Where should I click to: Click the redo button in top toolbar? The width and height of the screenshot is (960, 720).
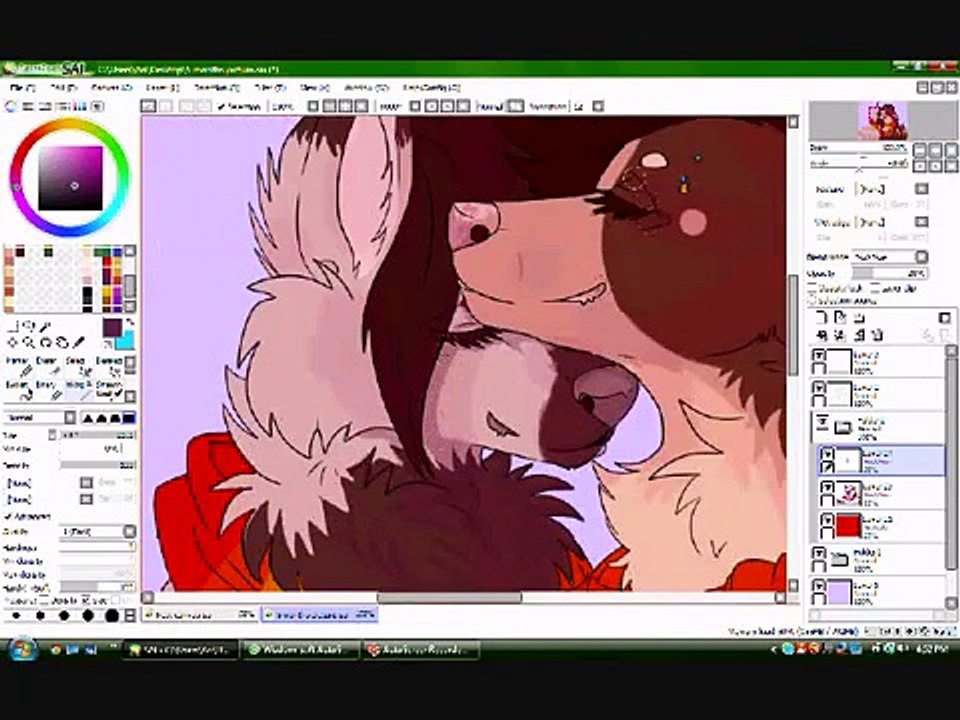166,106
